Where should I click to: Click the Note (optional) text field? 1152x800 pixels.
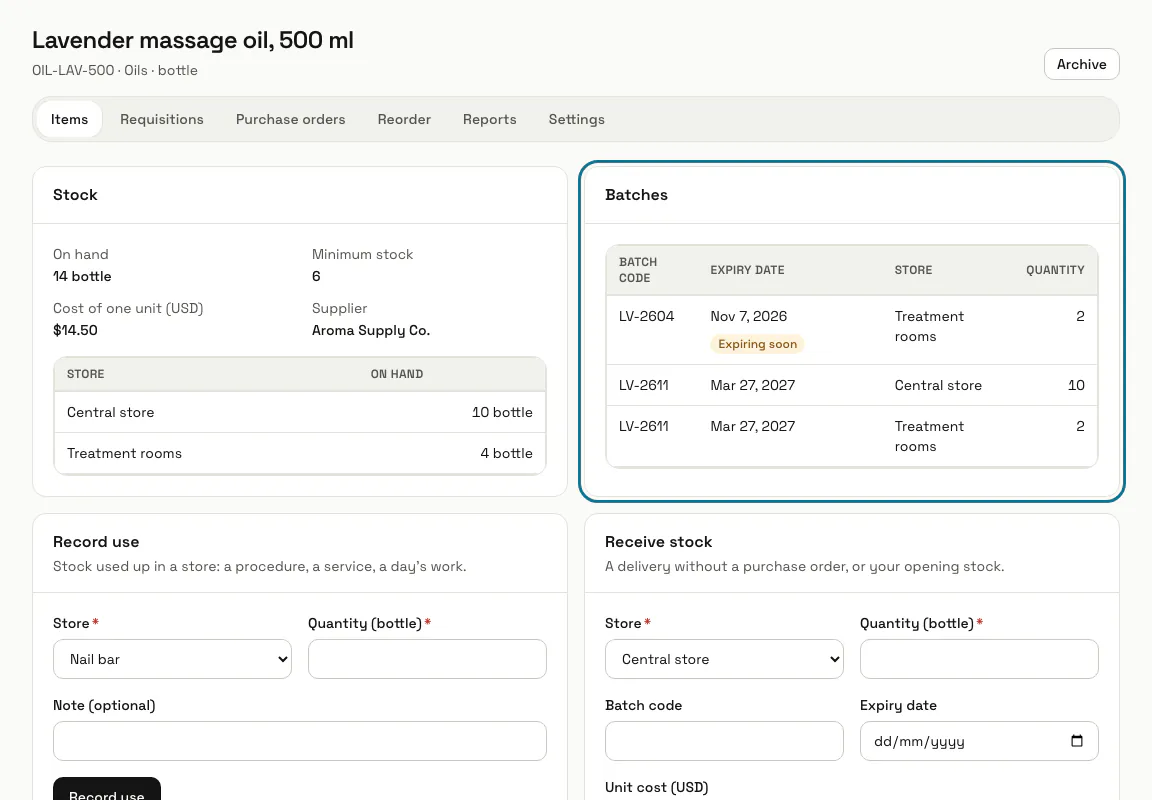(300, 740)
